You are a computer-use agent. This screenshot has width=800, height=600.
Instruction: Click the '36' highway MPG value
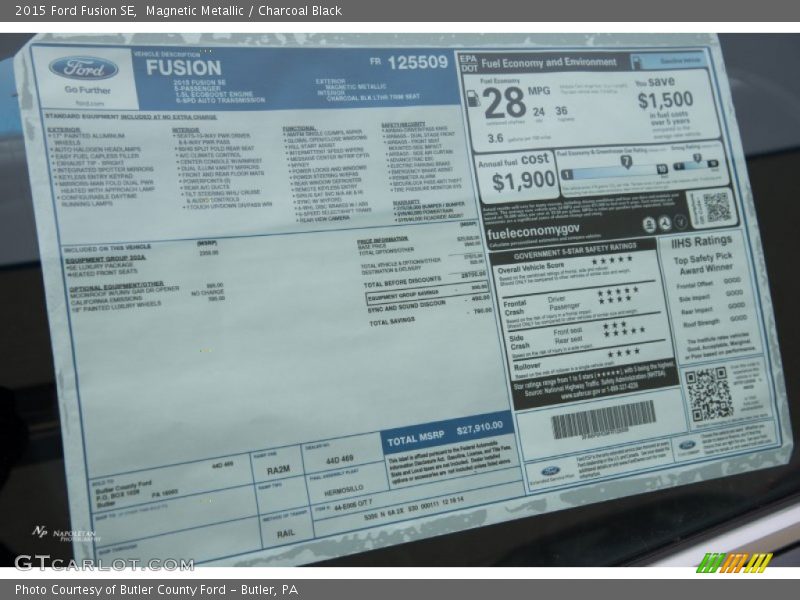pyautogui.click(x=561, y=111)
